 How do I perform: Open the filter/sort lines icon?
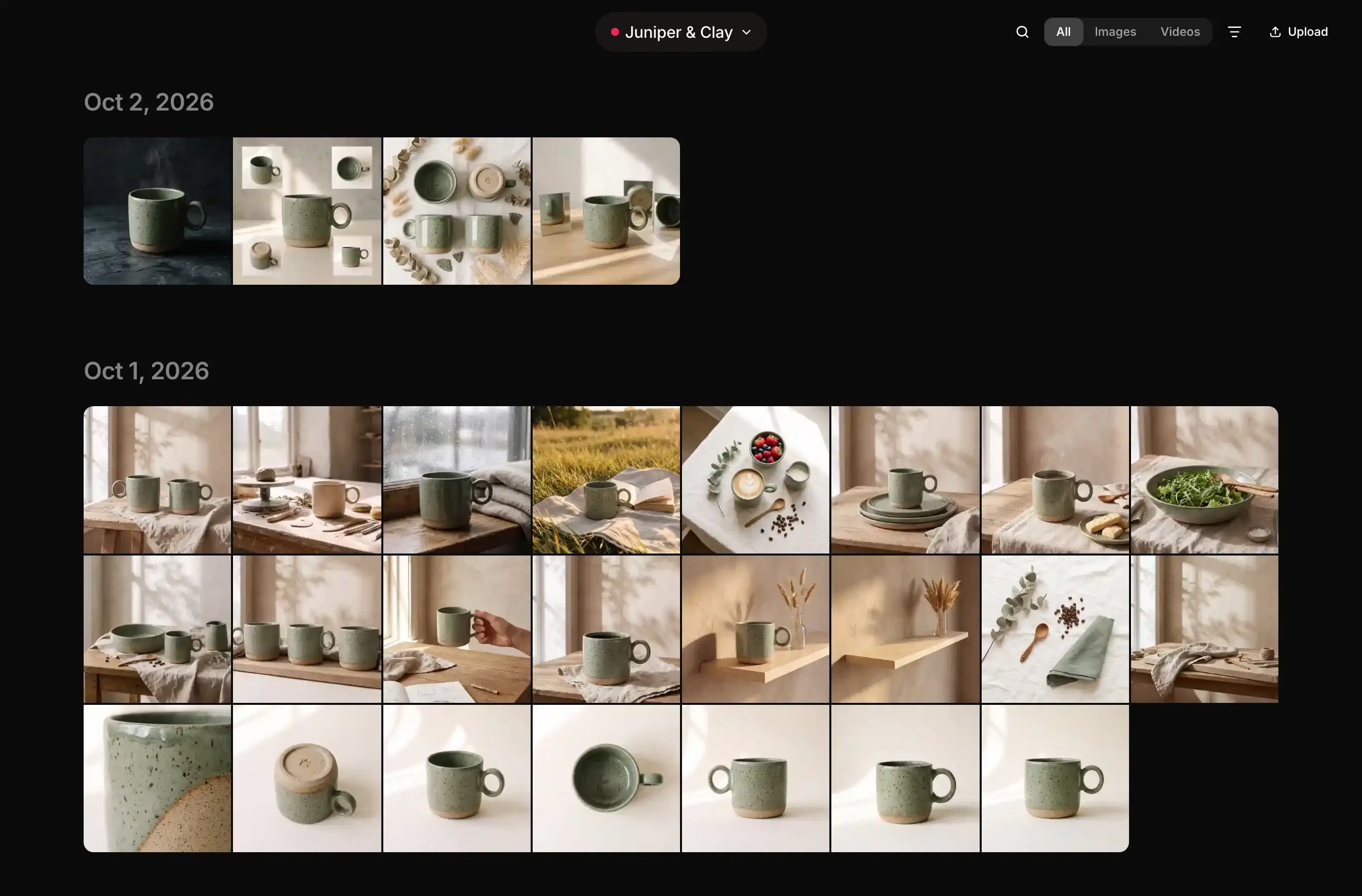1235,32
